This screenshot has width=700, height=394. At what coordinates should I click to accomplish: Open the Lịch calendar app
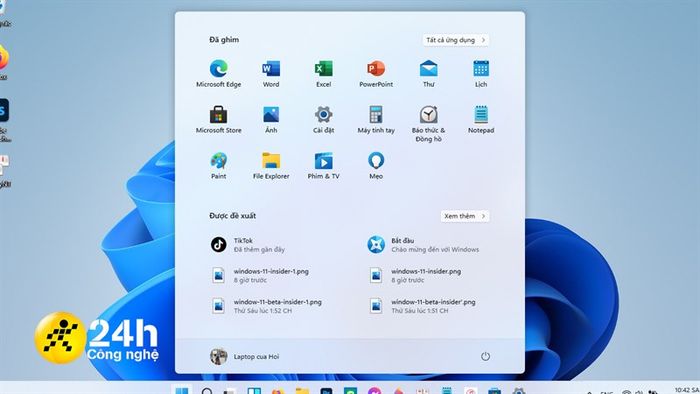click(x=481, y=74)
